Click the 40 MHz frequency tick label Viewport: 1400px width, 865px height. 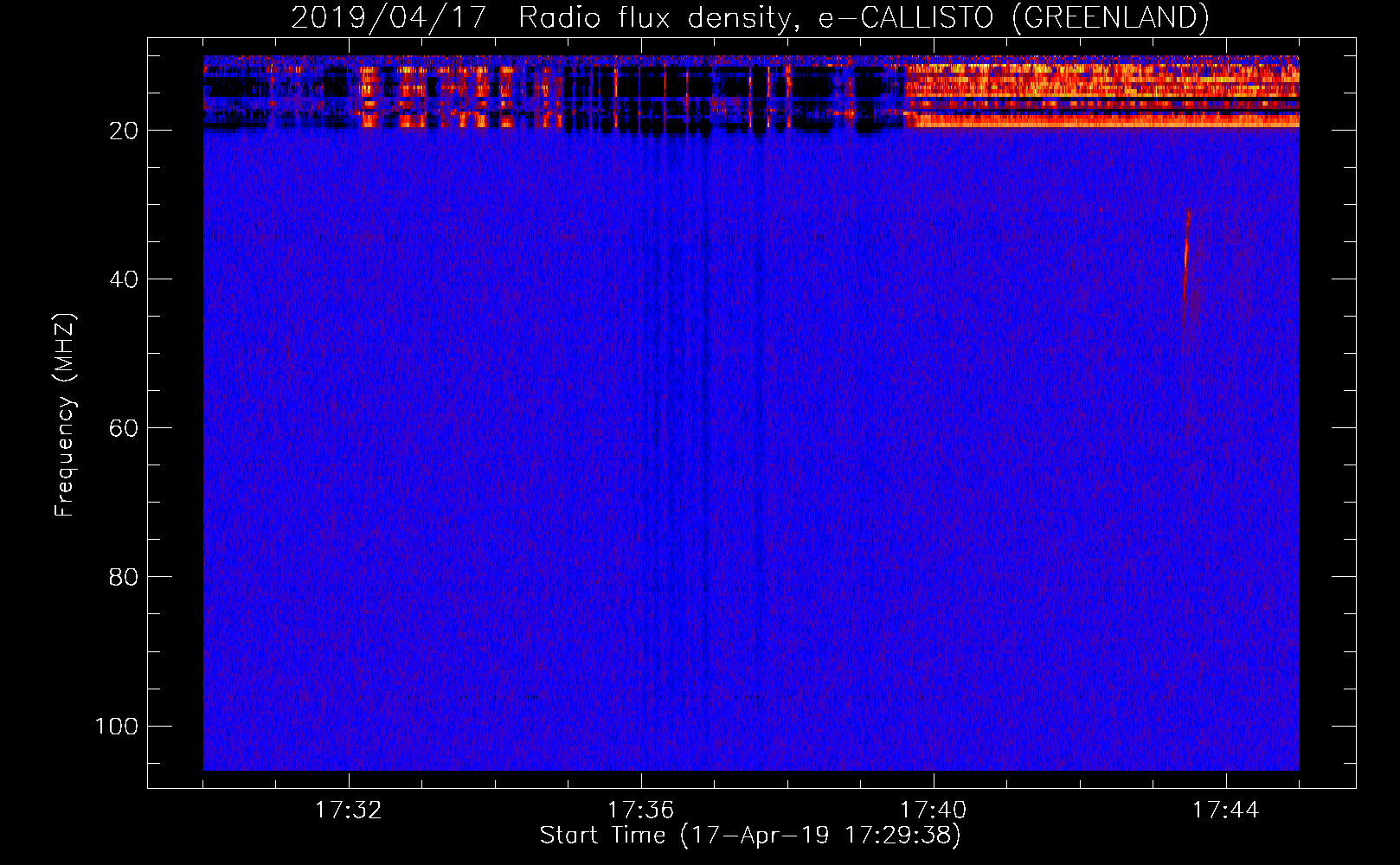[x=124, y=279]
